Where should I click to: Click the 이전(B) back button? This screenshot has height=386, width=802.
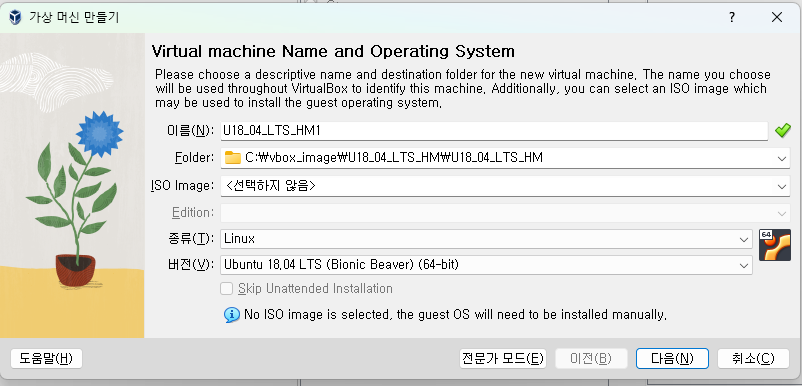click(590, 358)
